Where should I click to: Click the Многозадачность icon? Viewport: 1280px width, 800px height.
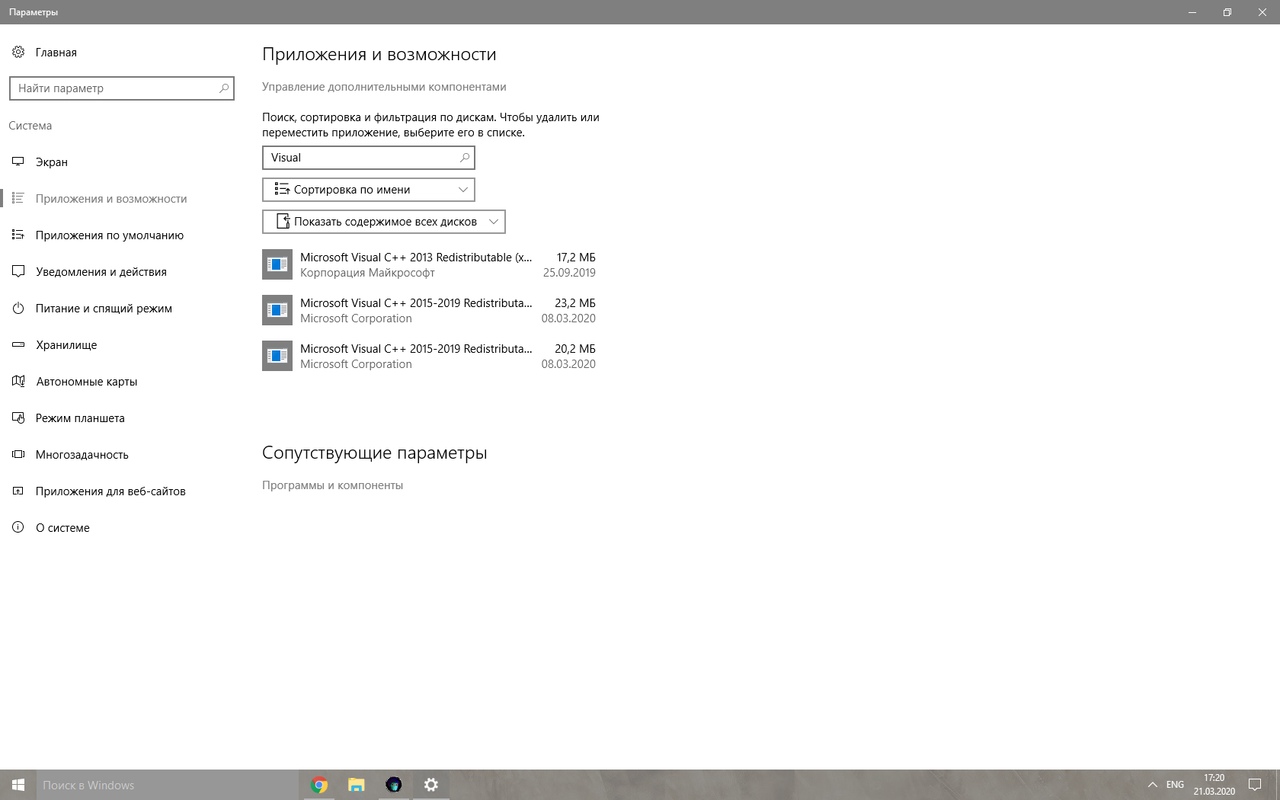[18, 454]
